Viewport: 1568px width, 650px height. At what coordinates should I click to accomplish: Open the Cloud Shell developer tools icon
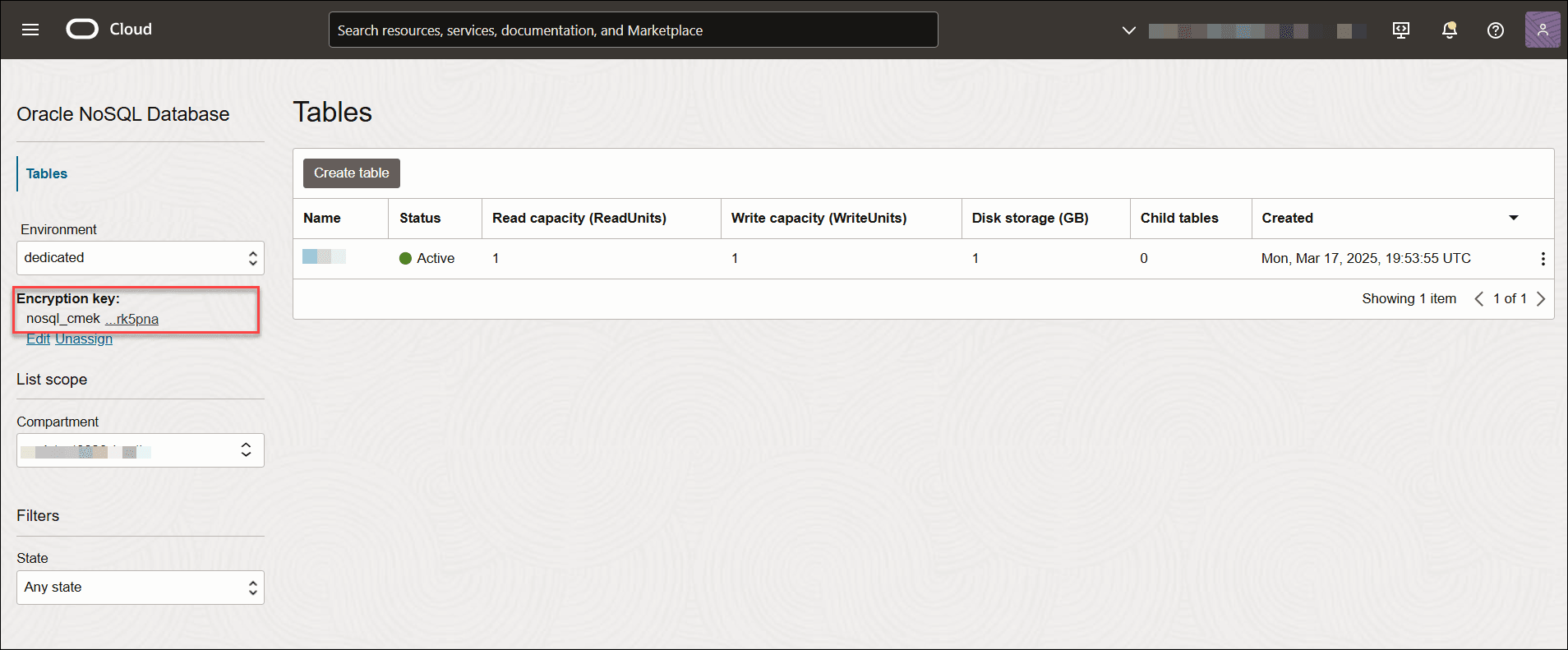point(1401,30)
